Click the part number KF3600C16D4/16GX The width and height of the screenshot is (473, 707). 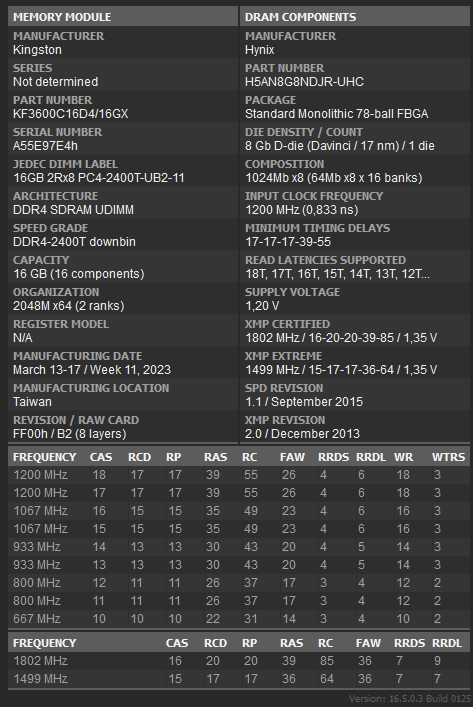pyautogui.click(x=70, y=114)
